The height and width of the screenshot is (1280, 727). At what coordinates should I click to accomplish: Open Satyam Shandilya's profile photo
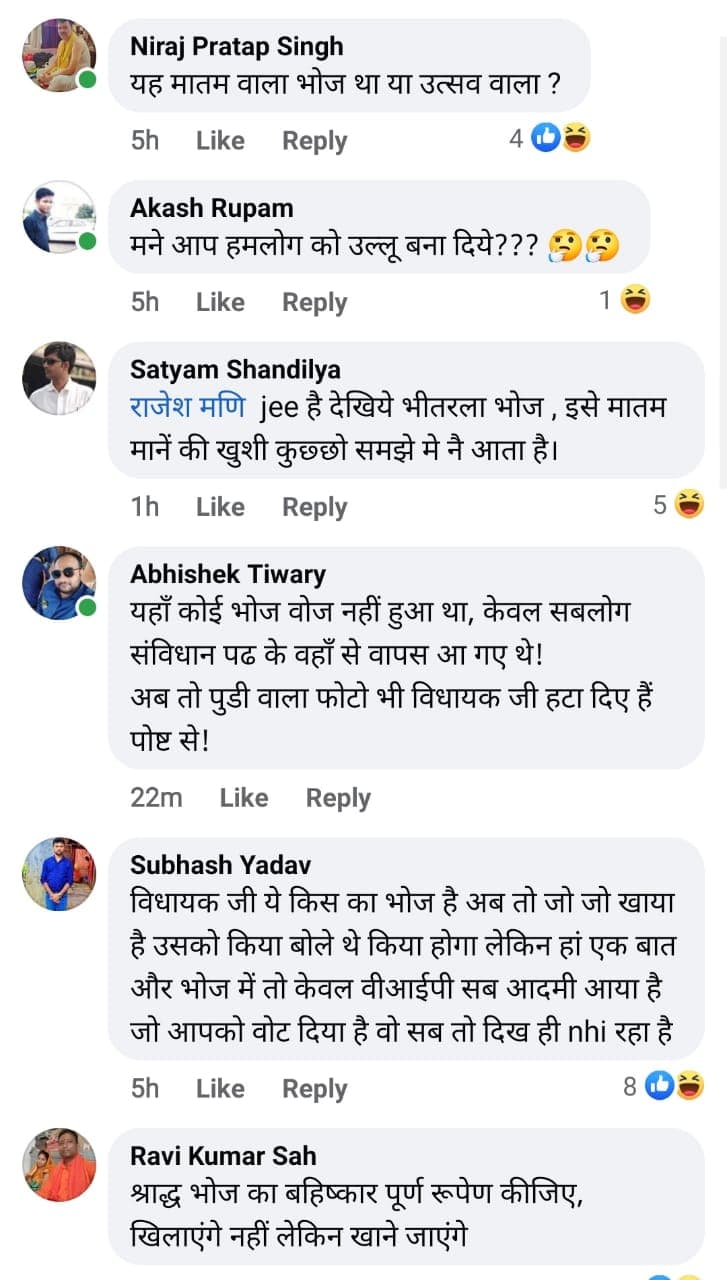(x=59, y=377)
